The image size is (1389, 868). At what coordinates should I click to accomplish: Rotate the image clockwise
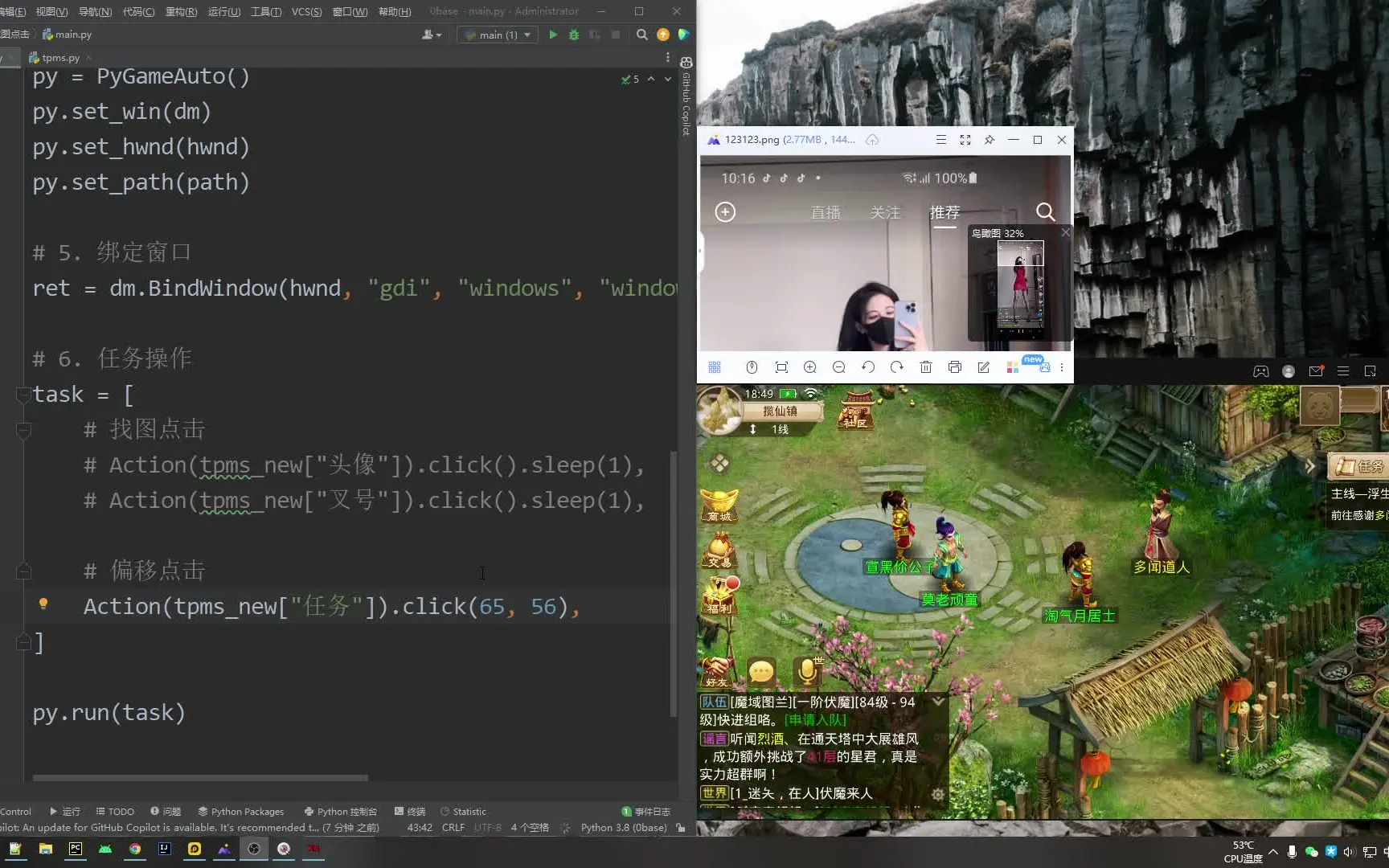tap(897, 367)
